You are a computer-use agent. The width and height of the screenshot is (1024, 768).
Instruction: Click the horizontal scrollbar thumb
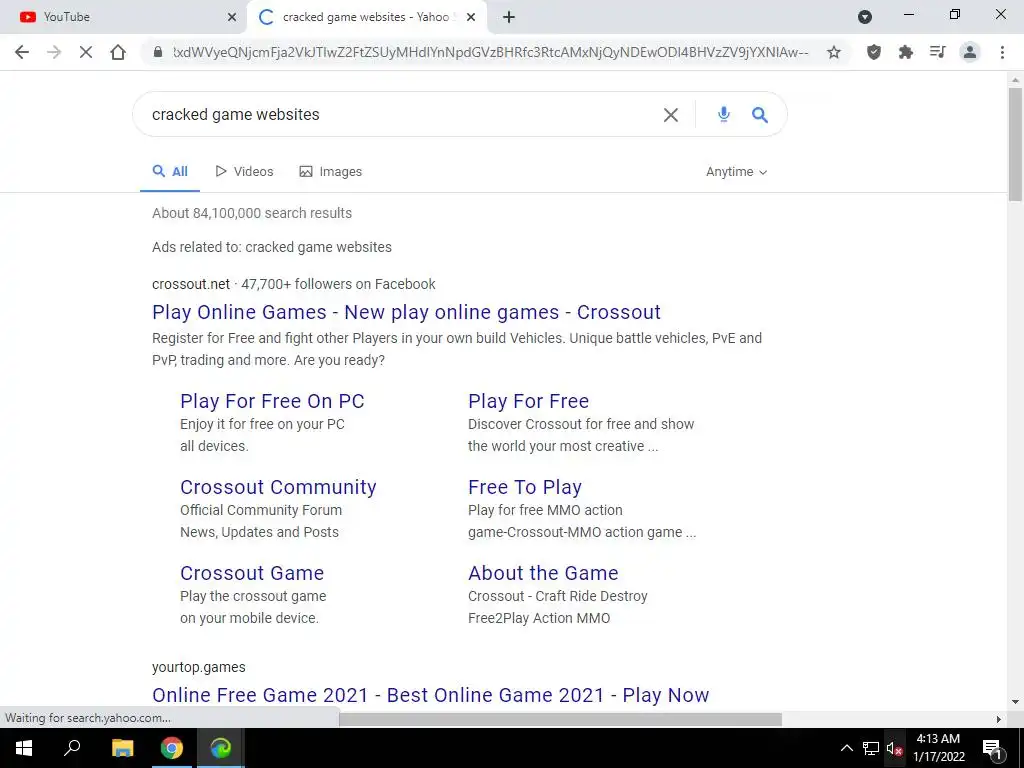(560, 719)
